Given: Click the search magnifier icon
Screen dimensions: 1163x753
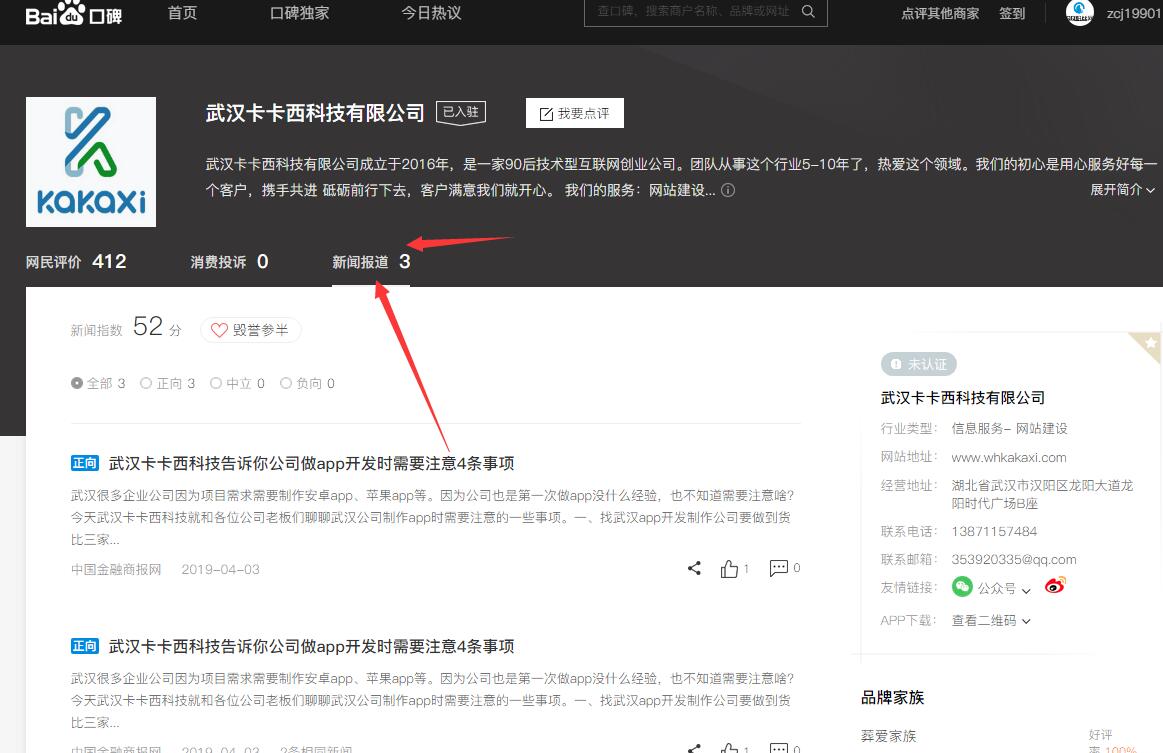Looking at the screenshot, I should (x=808, y=11).
